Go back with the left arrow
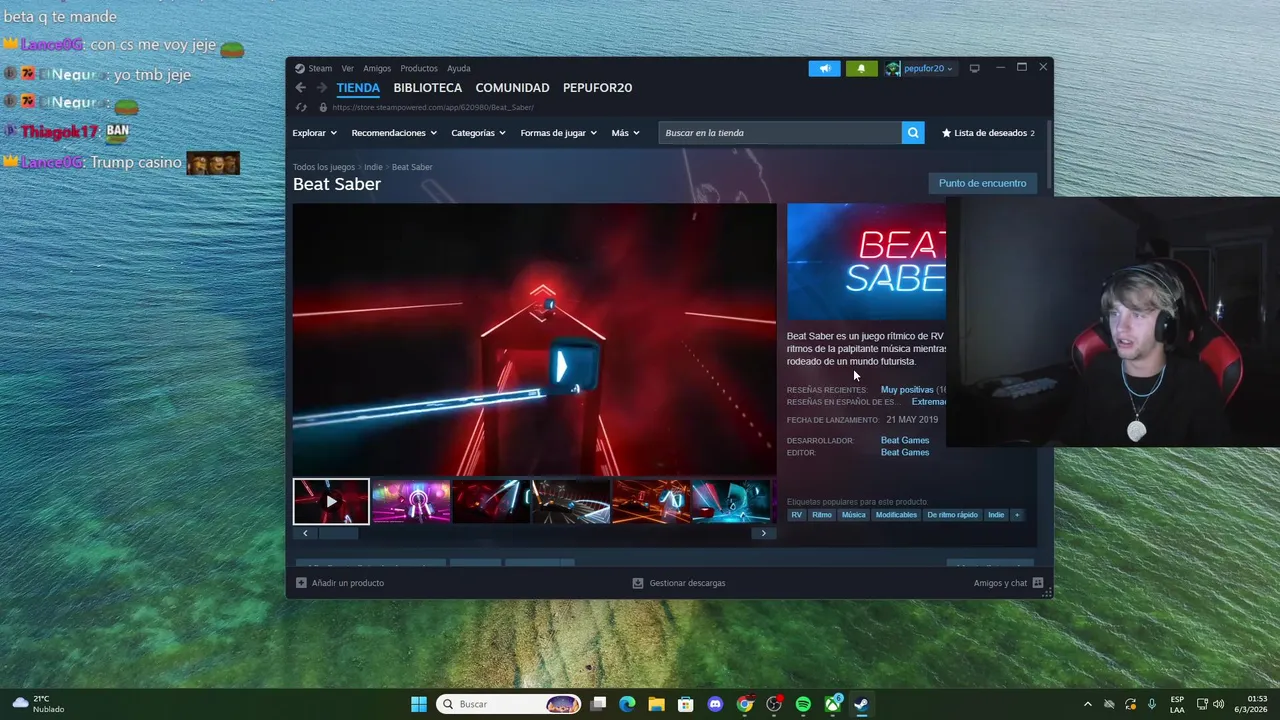The height and width of the screenshot is (720, 1280). 300,88
